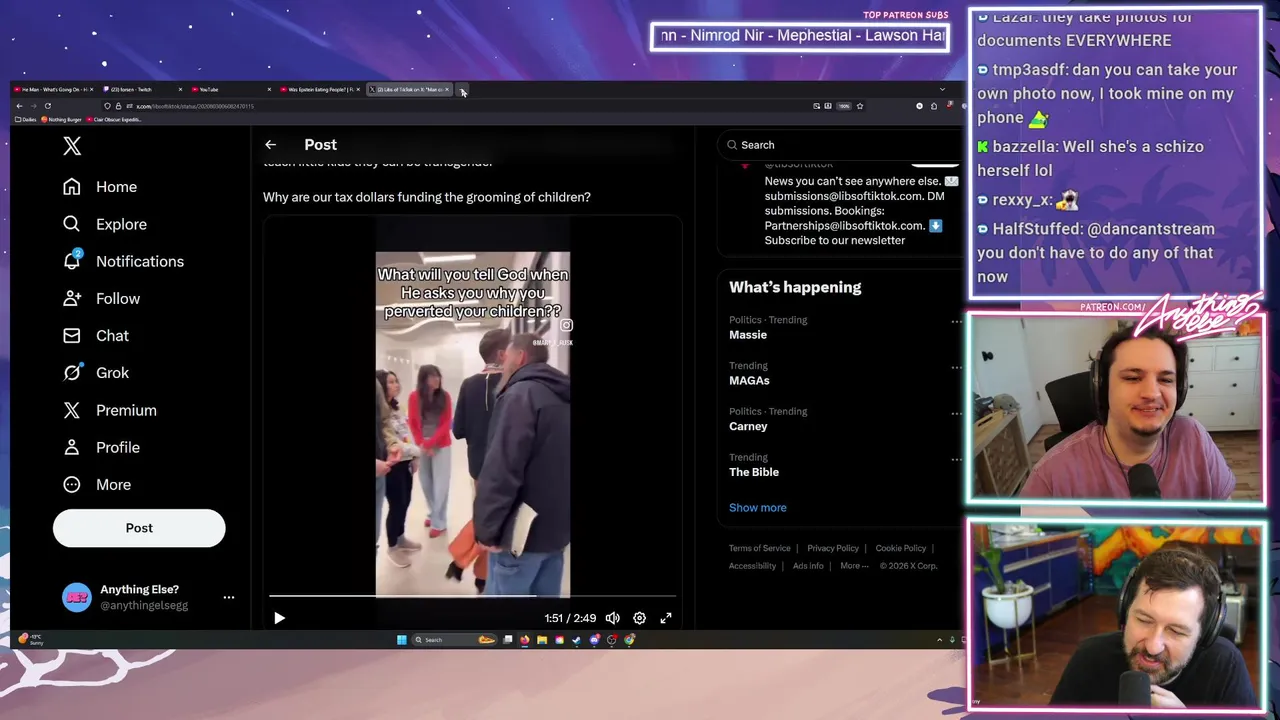This screenshot has height=720, width=1280.
Task: Bookmark this page with star icon
Action: pos(859,106)
